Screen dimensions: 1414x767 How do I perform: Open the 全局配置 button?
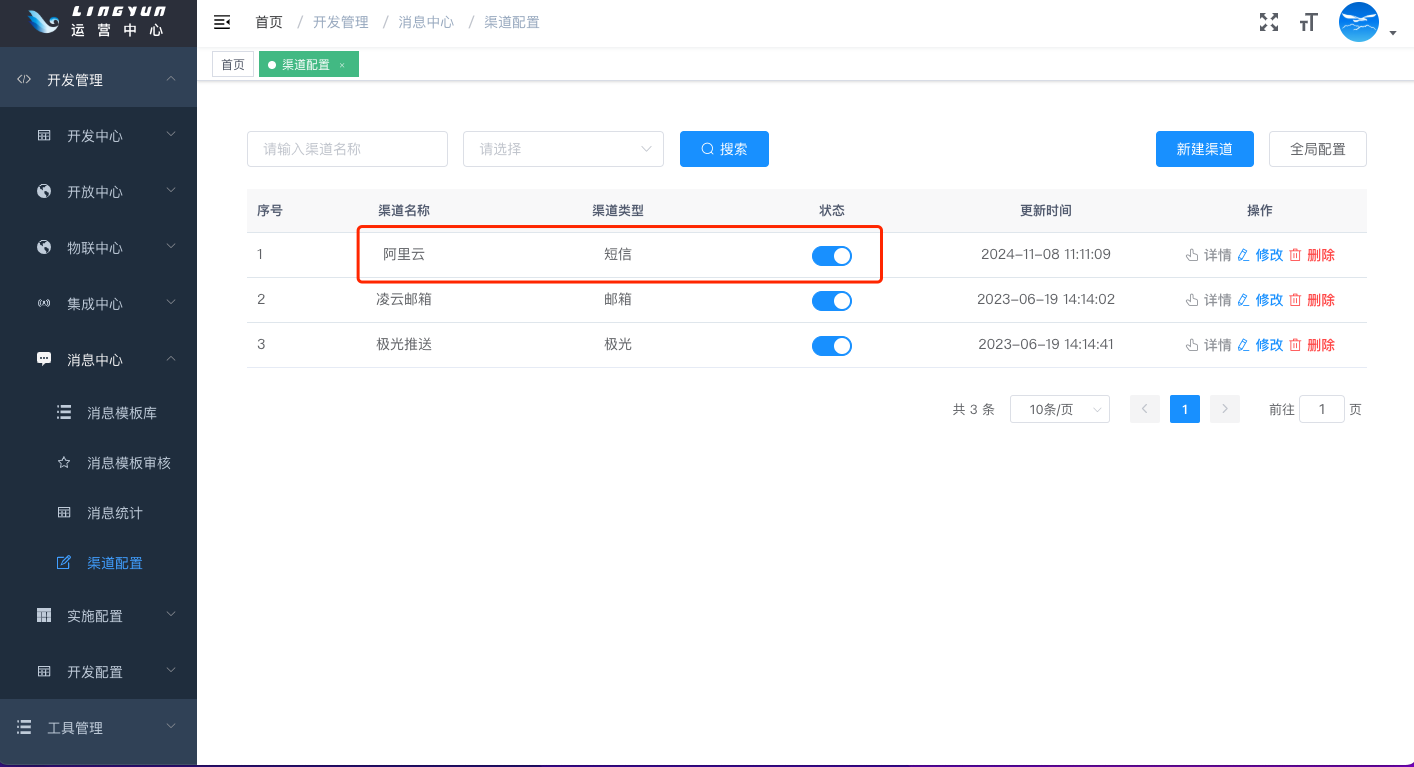coord(1318,149)
